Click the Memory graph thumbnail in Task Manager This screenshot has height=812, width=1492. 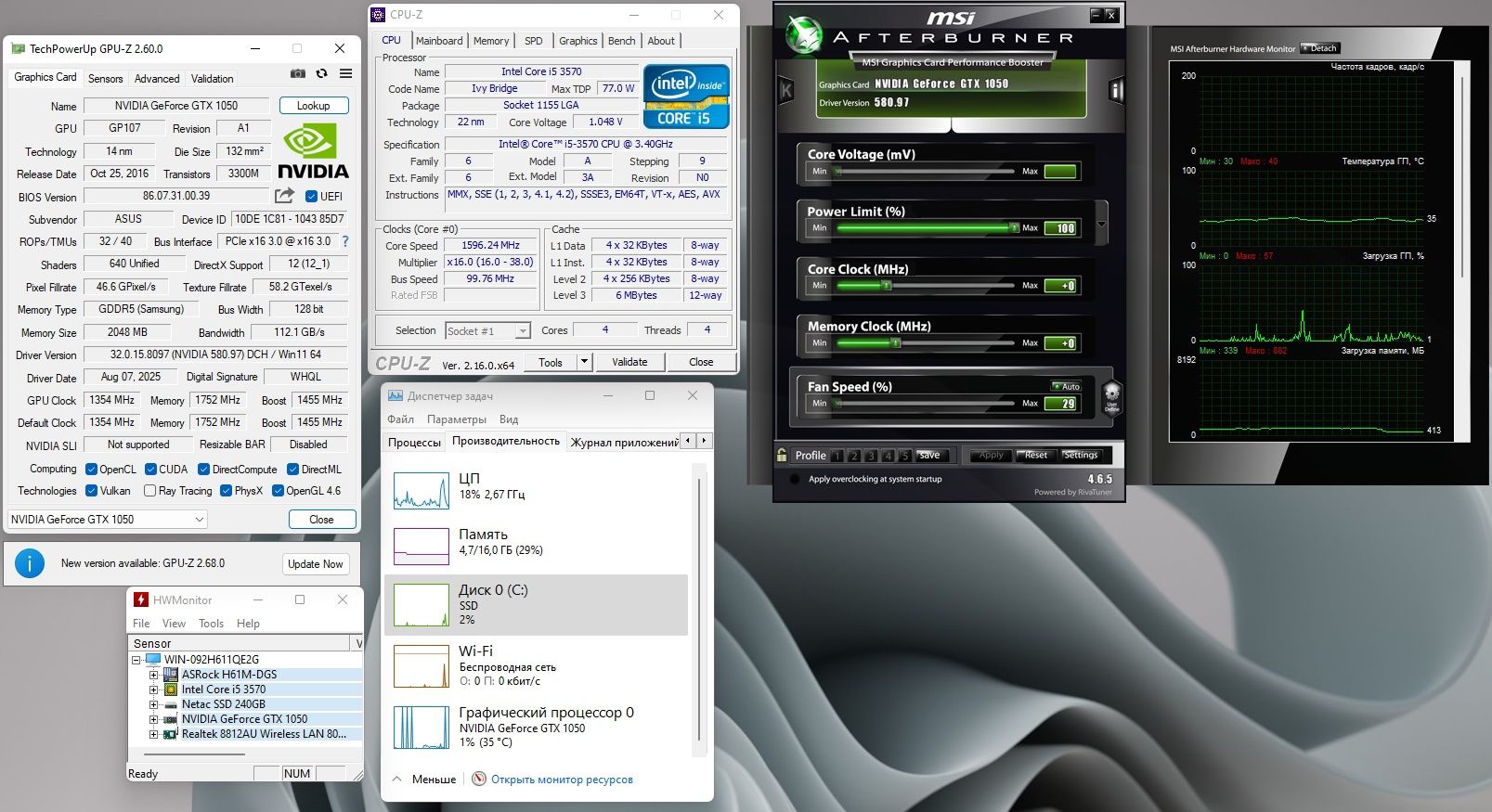point(422,547)
